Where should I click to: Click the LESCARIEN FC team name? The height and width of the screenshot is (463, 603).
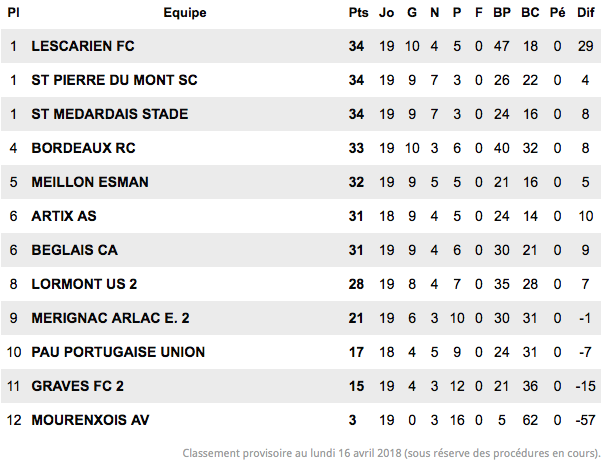[x=83, y=46]
